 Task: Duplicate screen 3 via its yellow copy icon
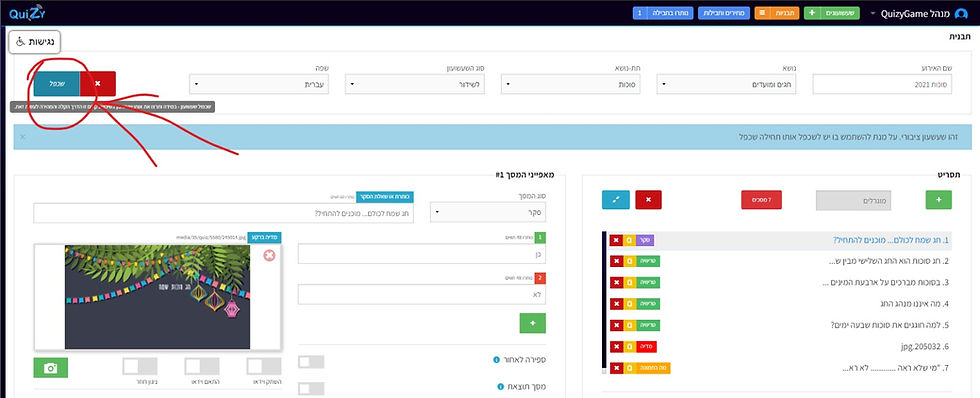[x=629, y=282]
